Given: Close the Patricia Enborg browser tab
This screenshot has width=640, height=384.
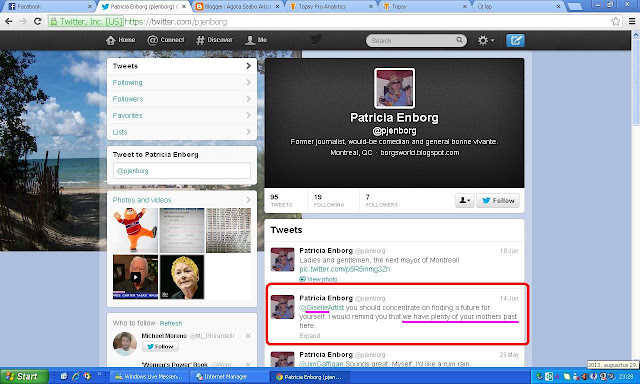Looking at the screenshot, I should pyautogui.click(x=184, y=7).
